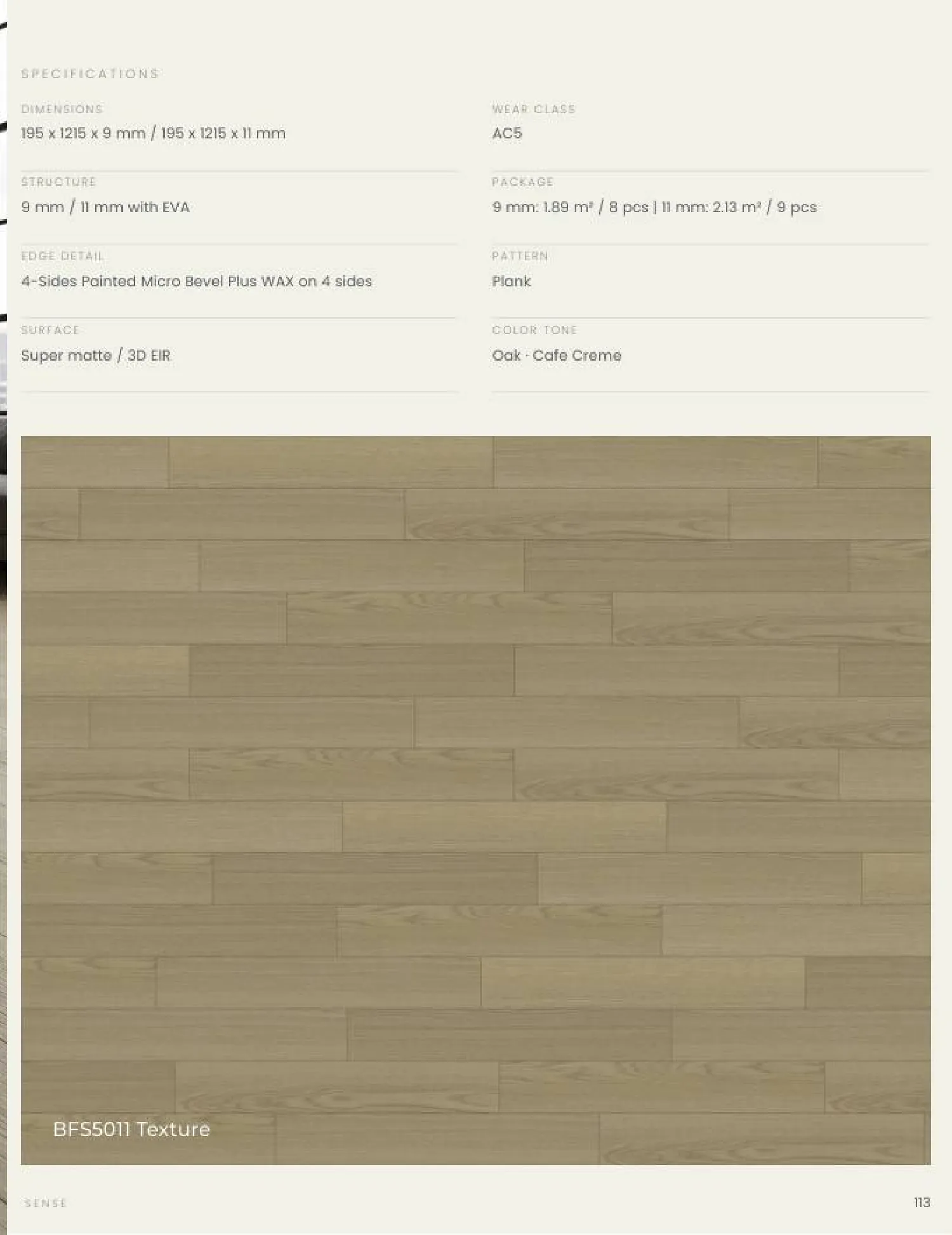Click the SURFACE label
This screenshot has width=952, height=1235.
click(x=50, y=330)
